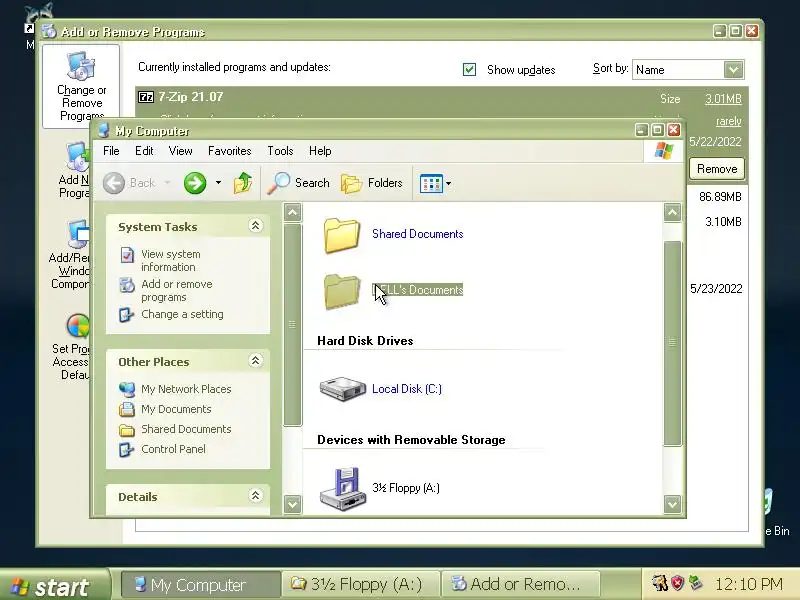Click the red security shield tray icon

(678, 583)
